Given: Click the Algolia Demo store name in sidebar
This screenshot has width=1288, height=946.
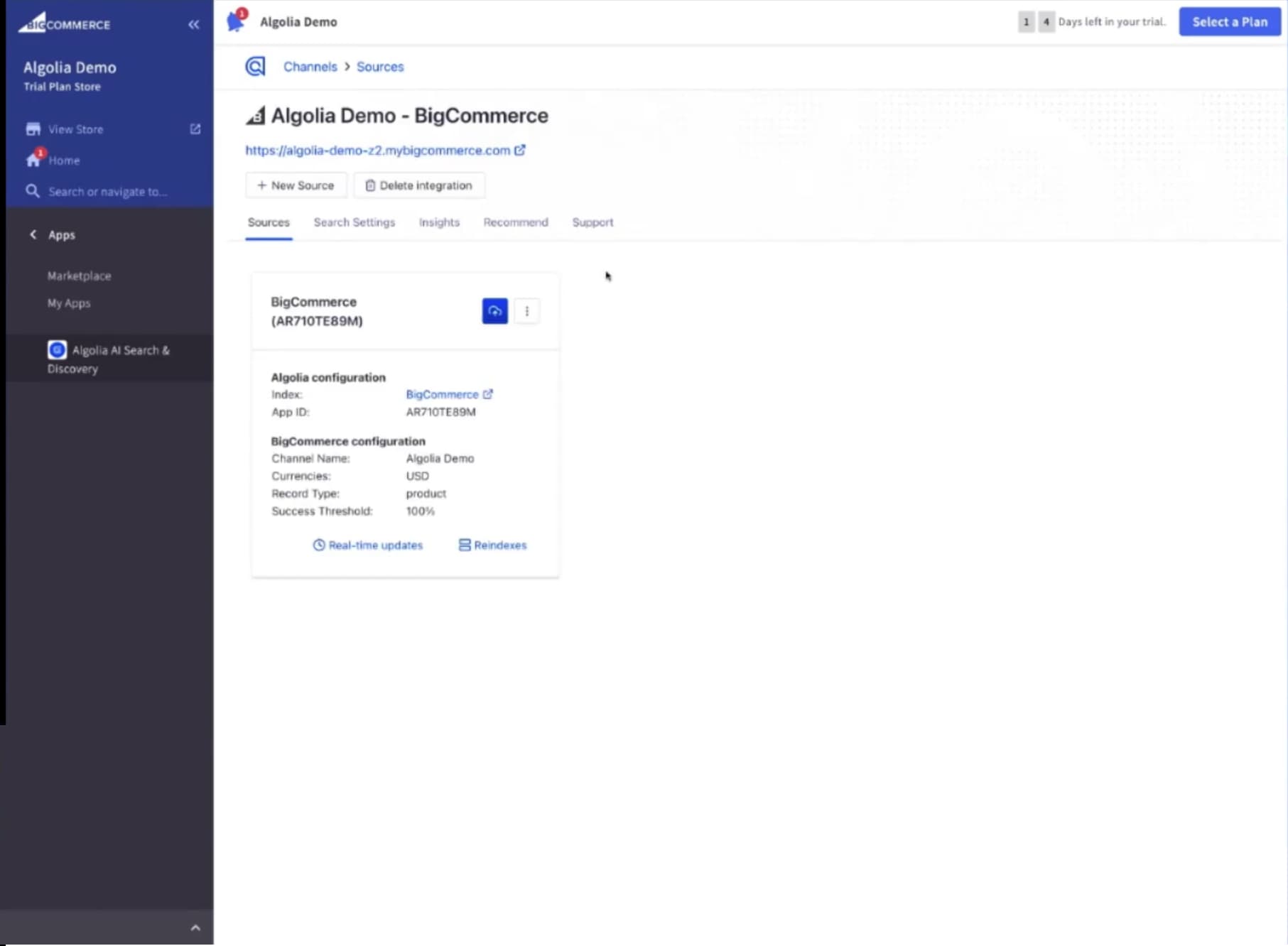Looking at the screenshot, I should point(70,67).
